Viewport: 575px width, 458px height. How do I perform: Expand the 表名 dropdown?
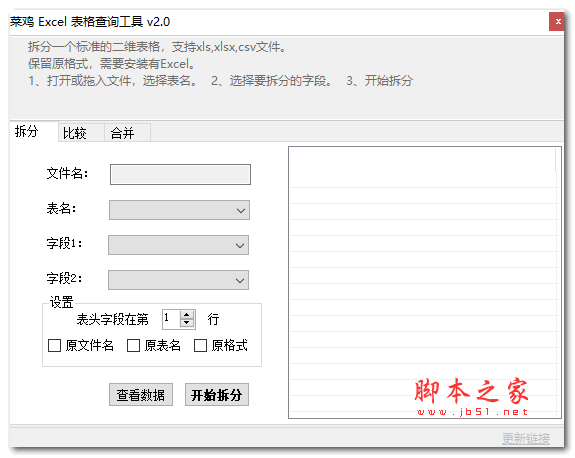pyautogui.click(x=179, y=210)
